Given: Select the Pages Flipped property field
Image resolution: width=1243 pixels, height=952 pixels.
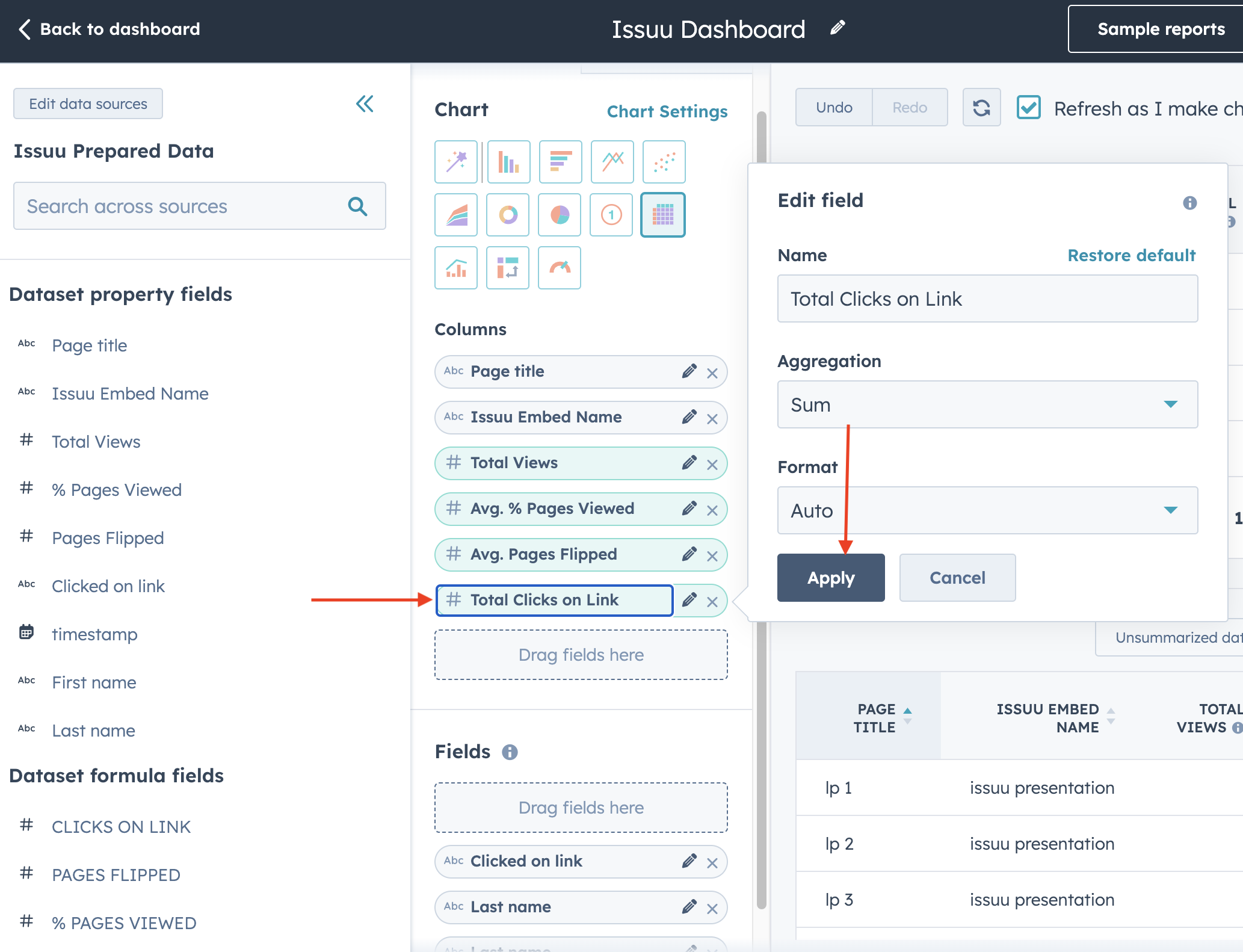Looking at the screenshot, I should [108, 538].
